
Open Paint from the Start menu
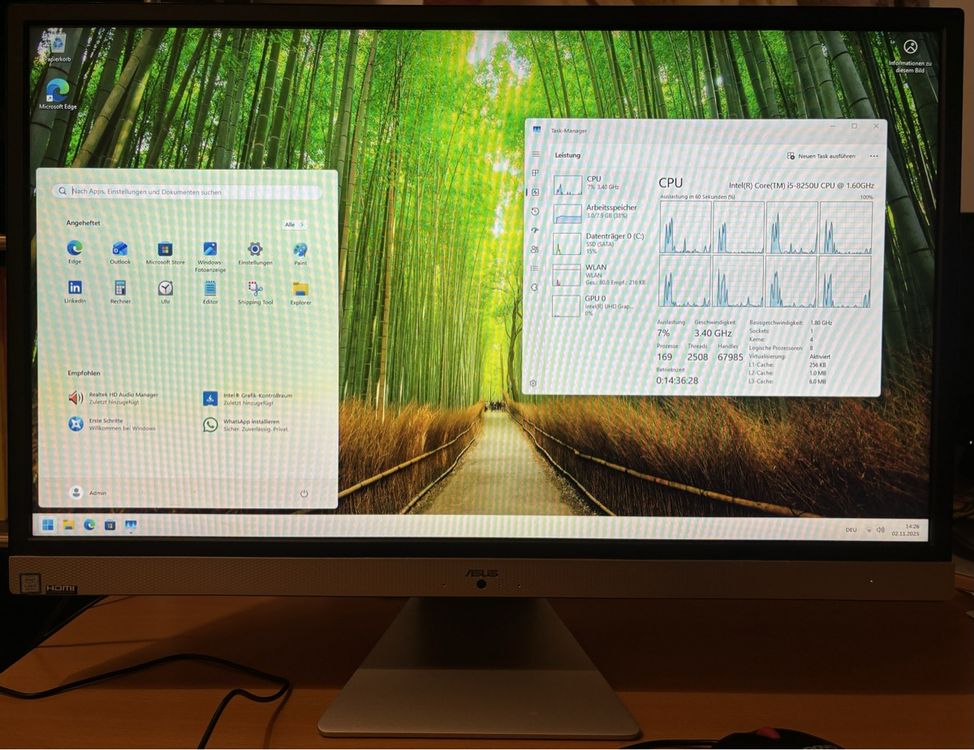[300, 251]
